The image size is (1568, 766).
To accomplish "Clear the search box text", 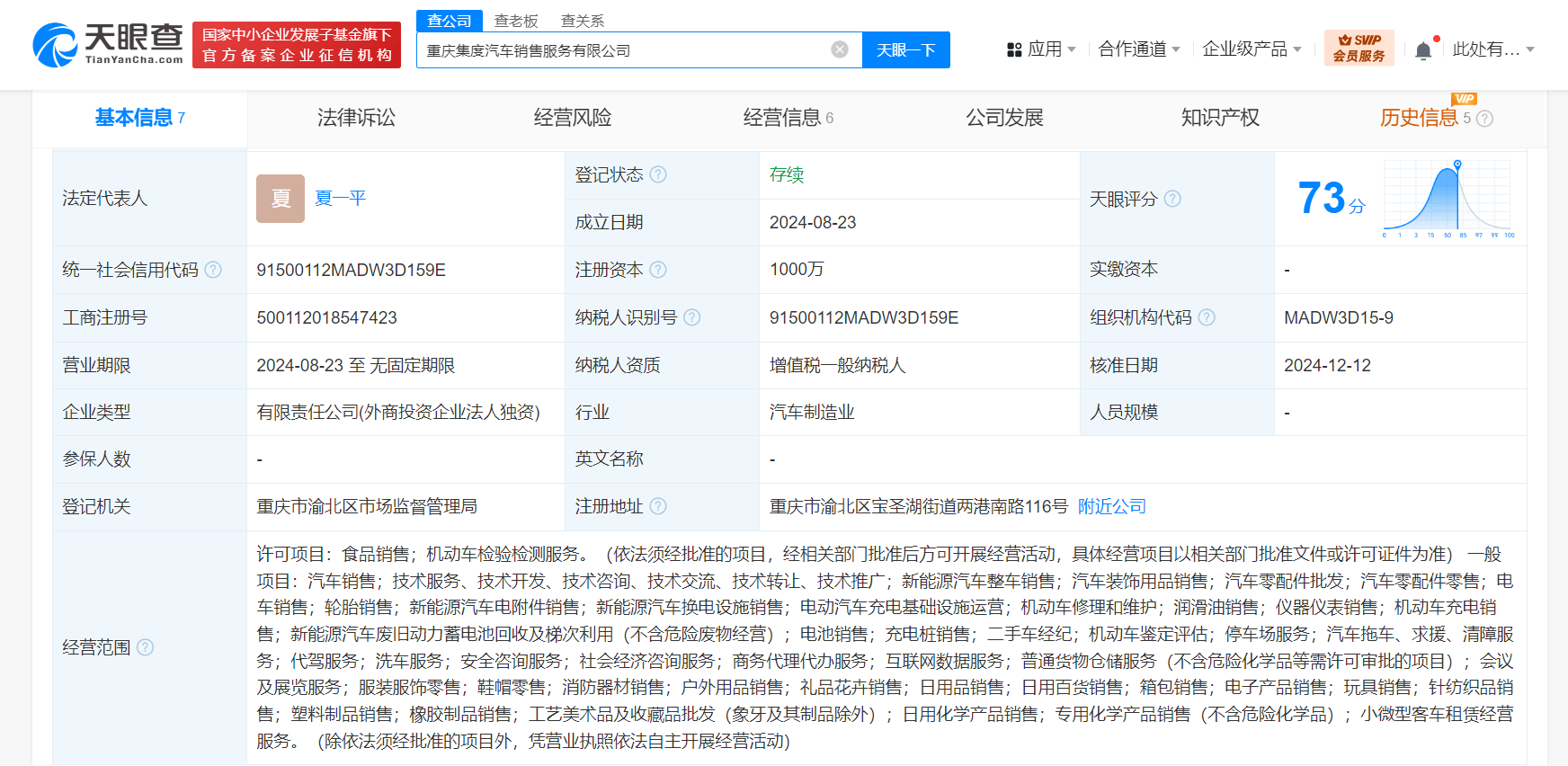I will pyautogui.click(x=839, y=49).
